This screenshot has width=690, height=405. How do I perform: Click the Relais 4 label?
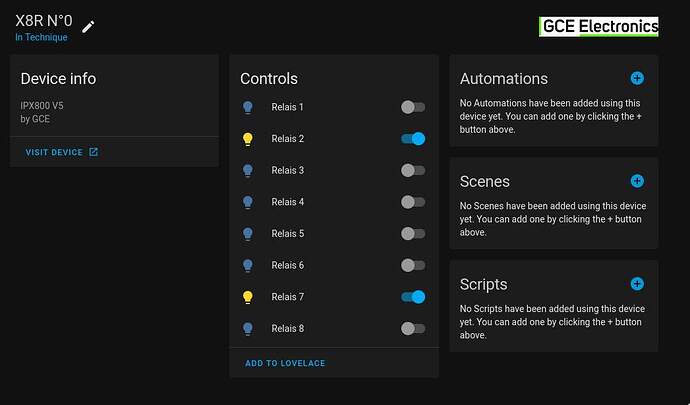click(287, 202)
